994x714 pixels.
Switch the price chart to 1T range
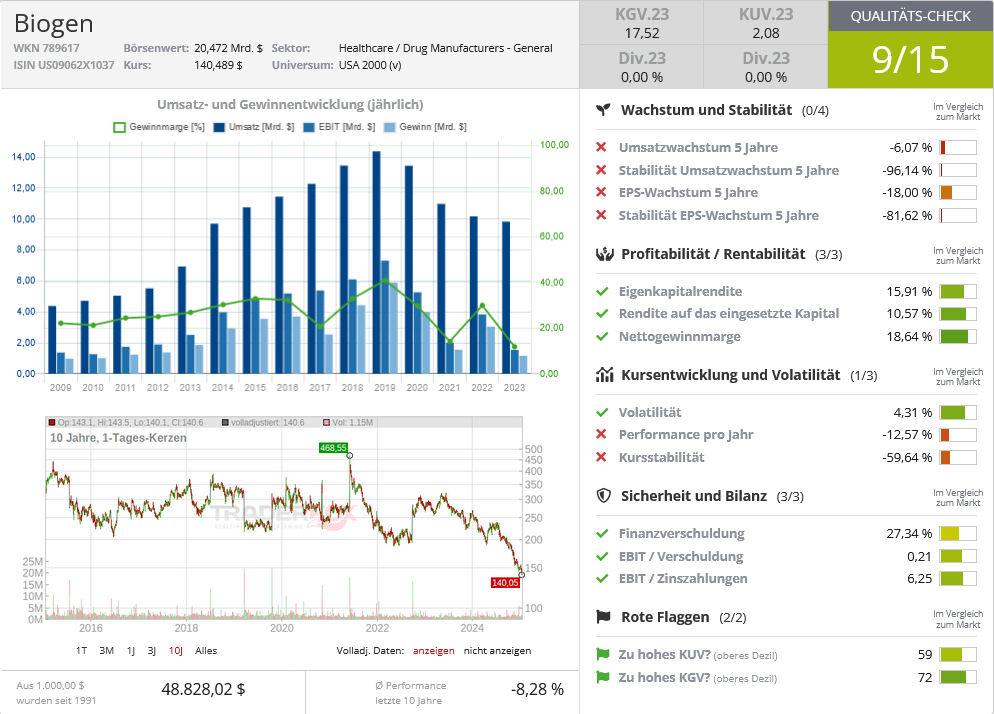pyautogui.click(x=81, y=651)
